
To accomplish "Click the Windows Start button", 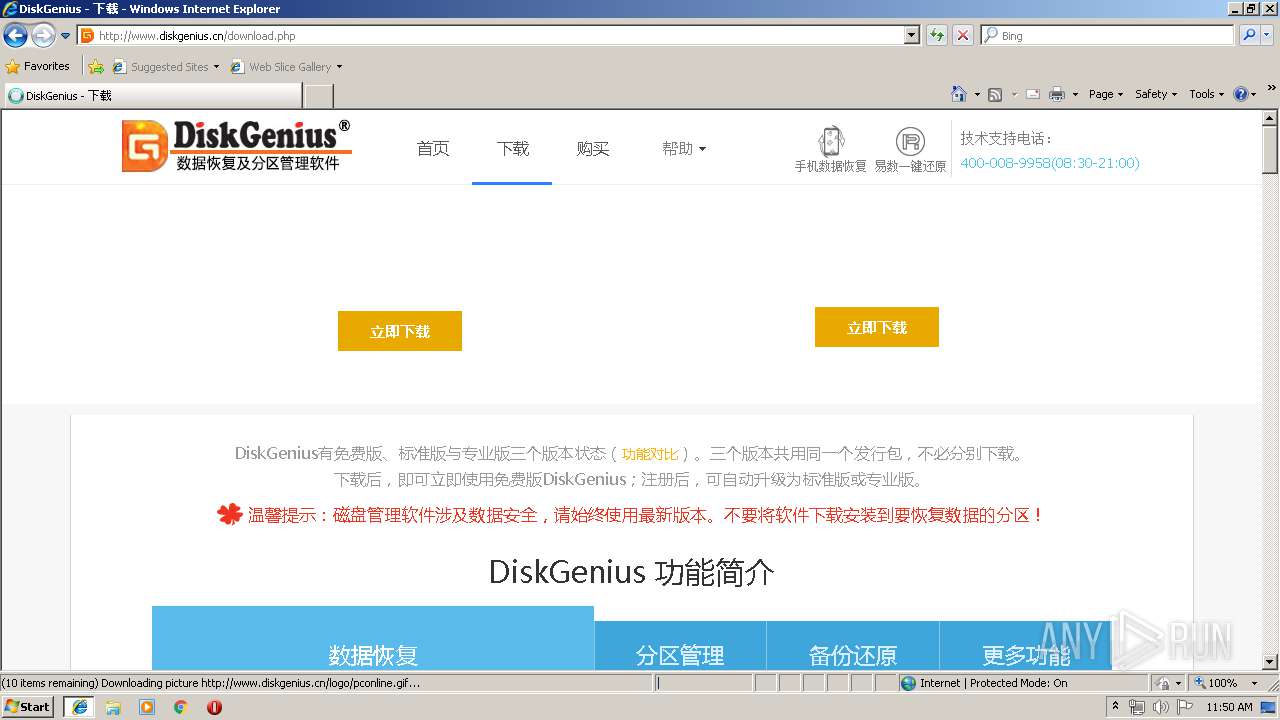I will 28,707.
